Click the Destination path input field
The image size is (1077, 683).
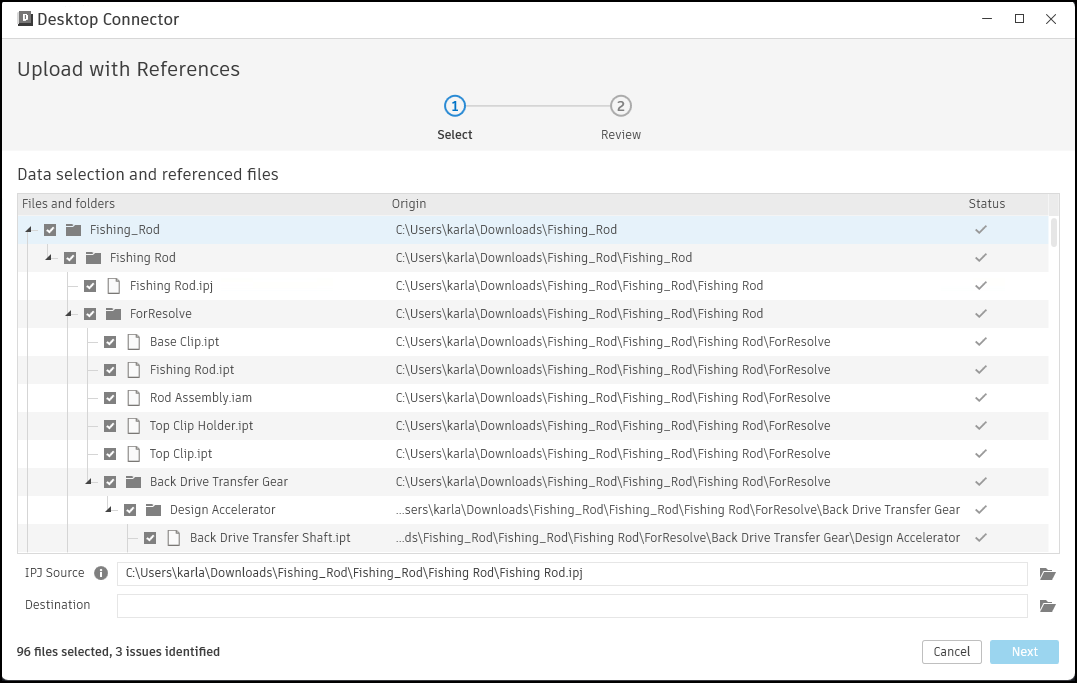pyautogui.click(x=572, y=606)
